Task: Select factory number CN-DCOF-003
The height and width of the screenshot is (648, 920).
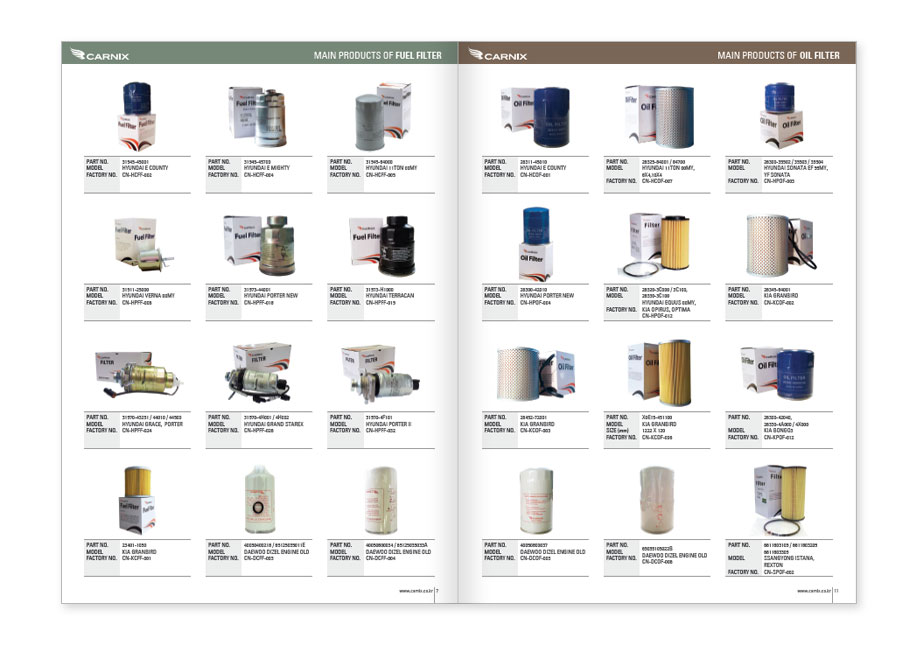Action: click(535, 558)
